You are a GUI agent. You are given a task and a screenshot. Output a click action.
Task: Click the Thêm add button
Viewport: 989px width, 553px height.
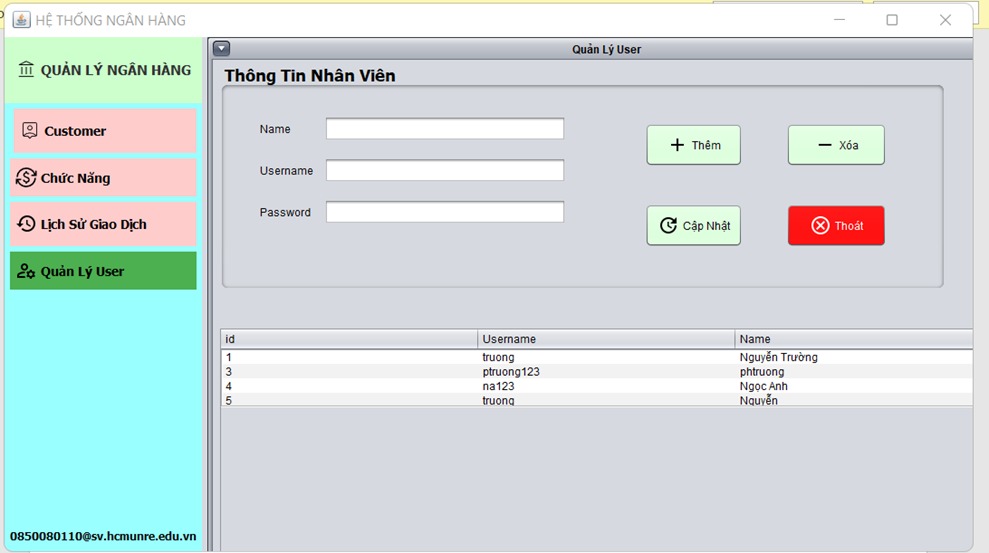(693, 145)
